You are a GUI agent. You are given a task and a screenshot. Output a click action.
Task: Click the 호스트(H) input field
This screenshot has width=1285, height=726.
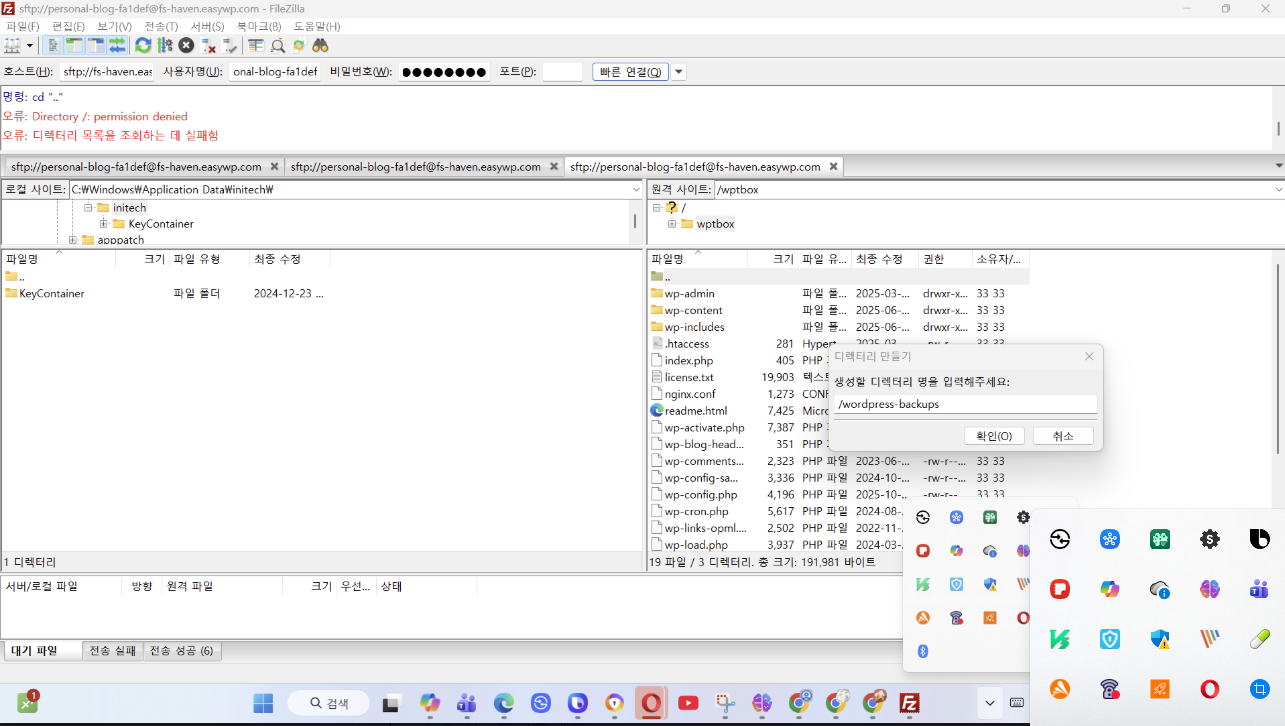point(107,72)
